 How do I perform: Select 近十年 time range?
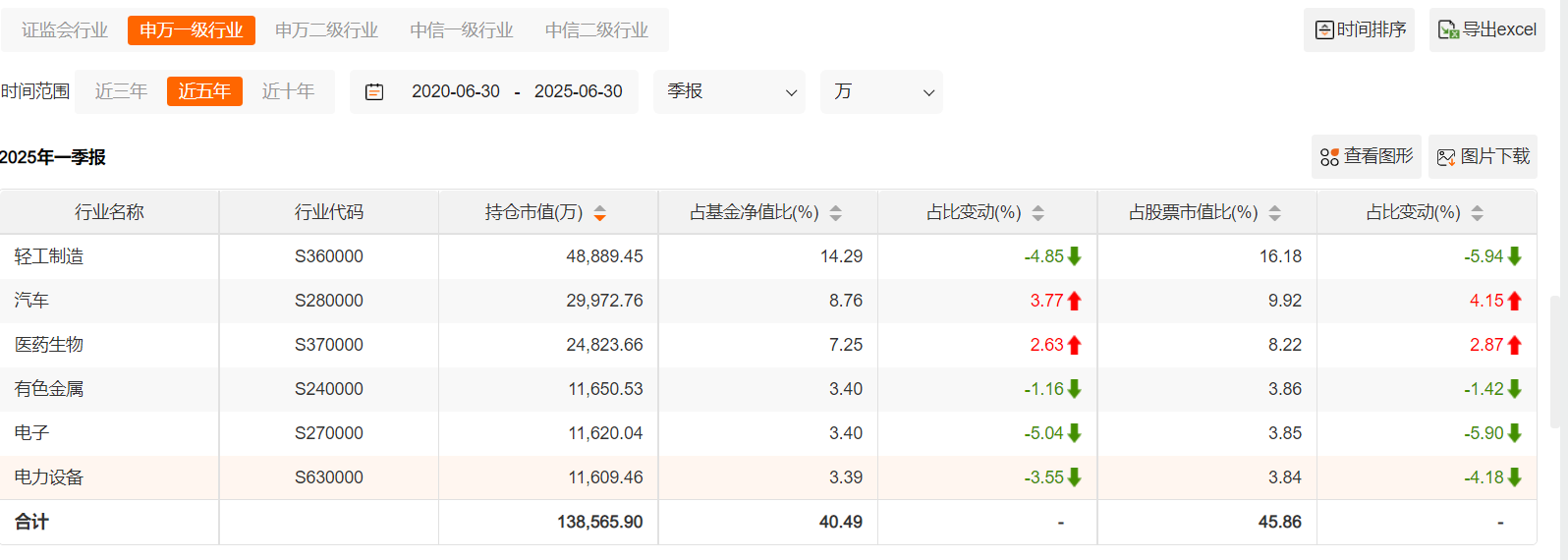pyautogui.click(x=288, y=91)
